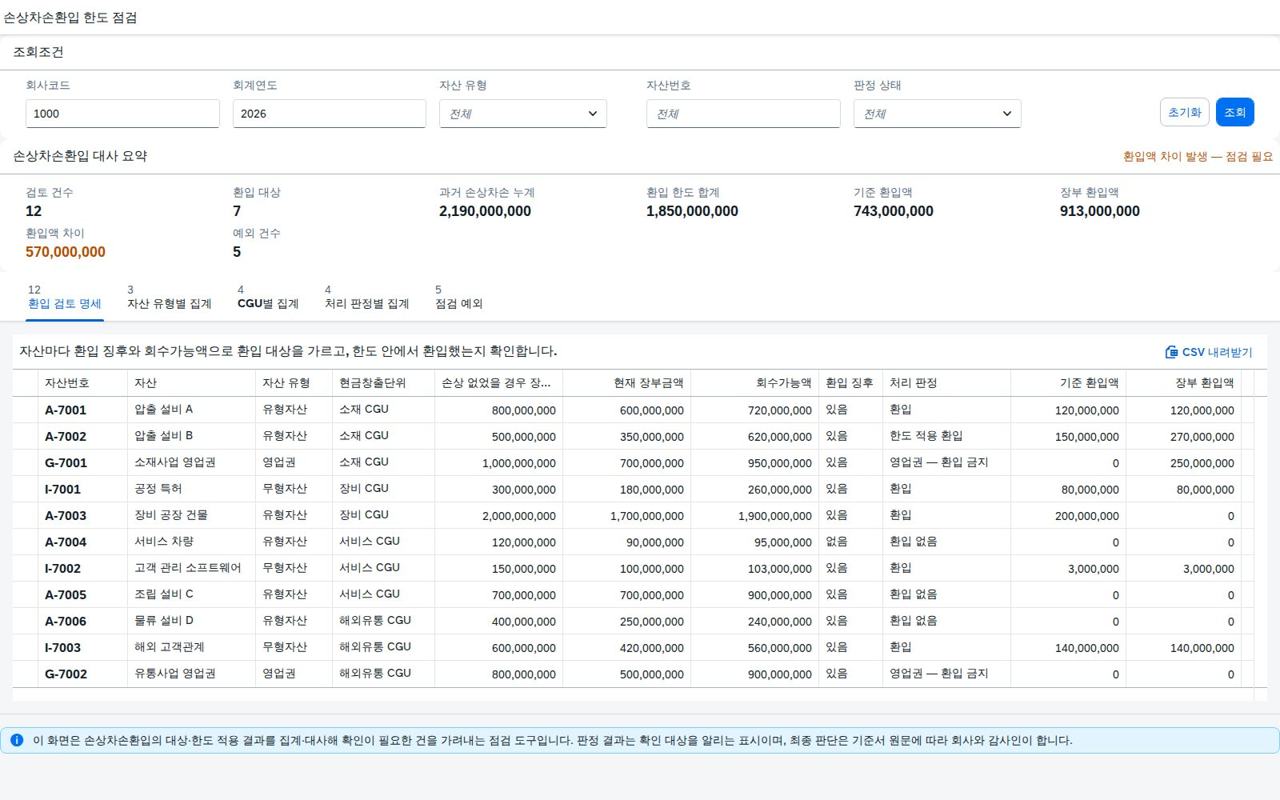Click the 기준 환입액 column header
1280x800 pixels.
[1069, 383]
